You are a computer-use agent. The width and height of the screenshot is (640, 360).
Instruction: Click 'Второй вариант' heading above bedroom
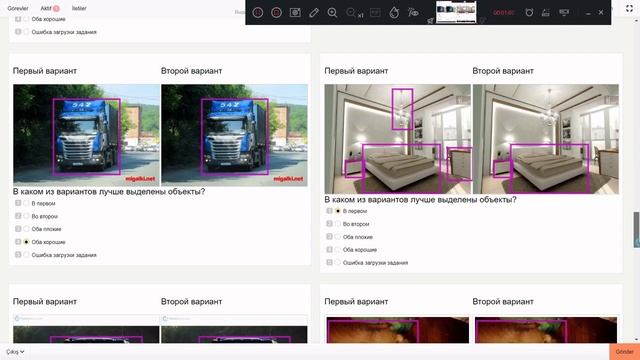click(x=503, y=71)
